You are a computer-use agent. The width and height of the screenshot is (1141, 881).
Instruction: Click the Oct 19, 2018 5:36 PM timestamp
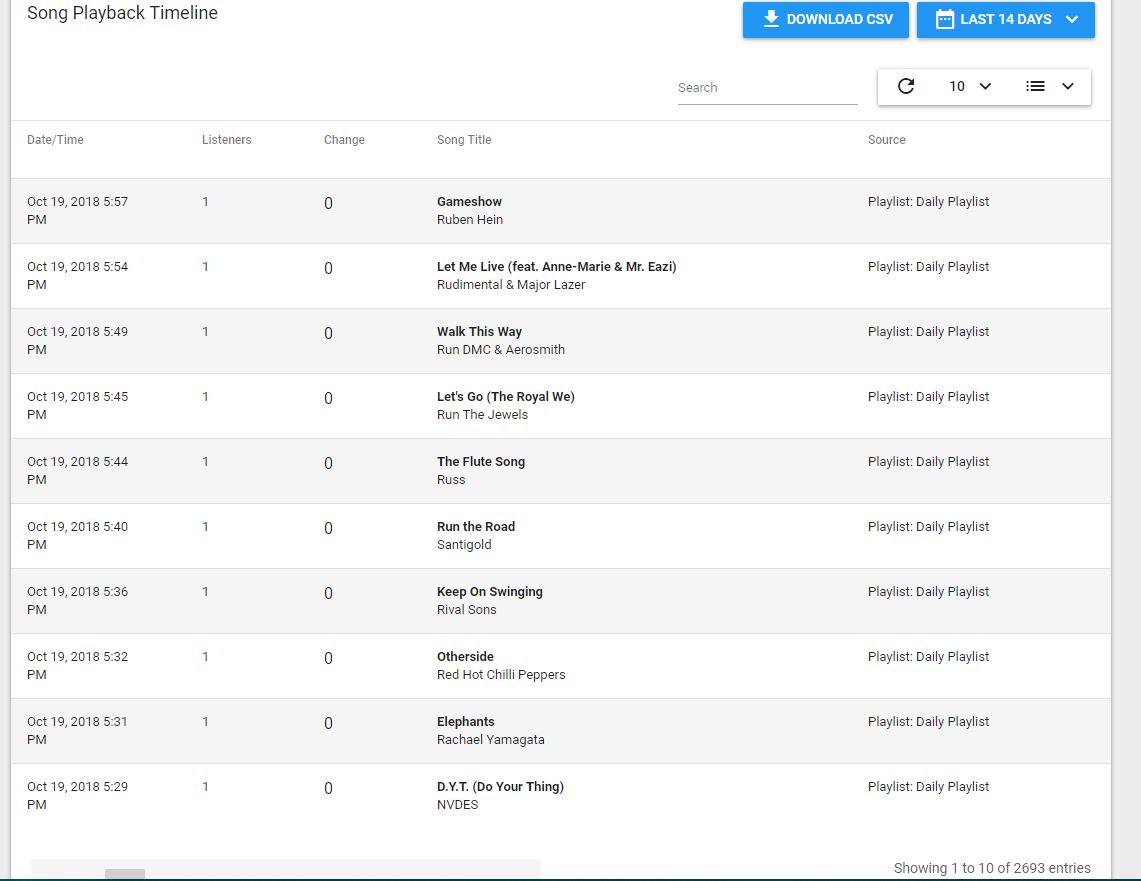tap(77, 600)
